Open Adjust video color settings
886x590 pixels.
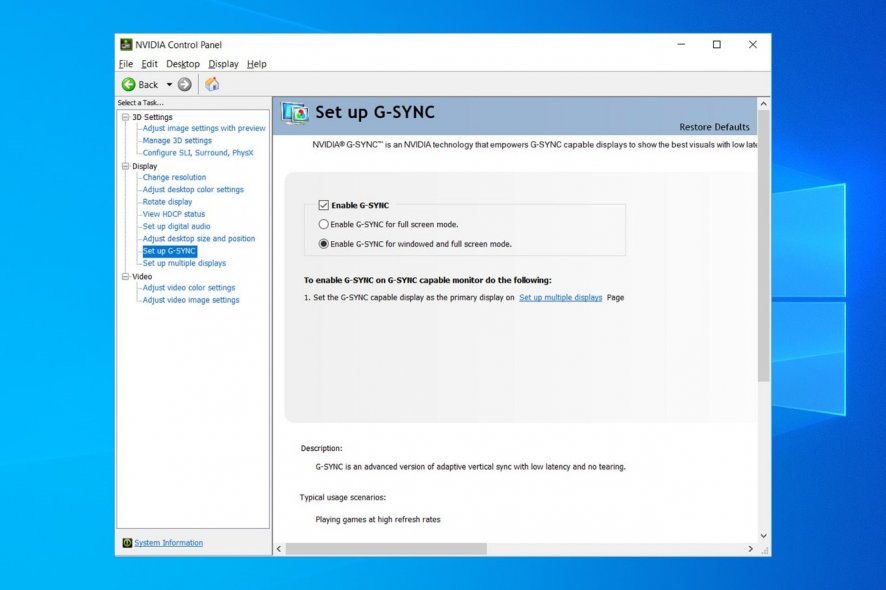[x=189, y=288]
